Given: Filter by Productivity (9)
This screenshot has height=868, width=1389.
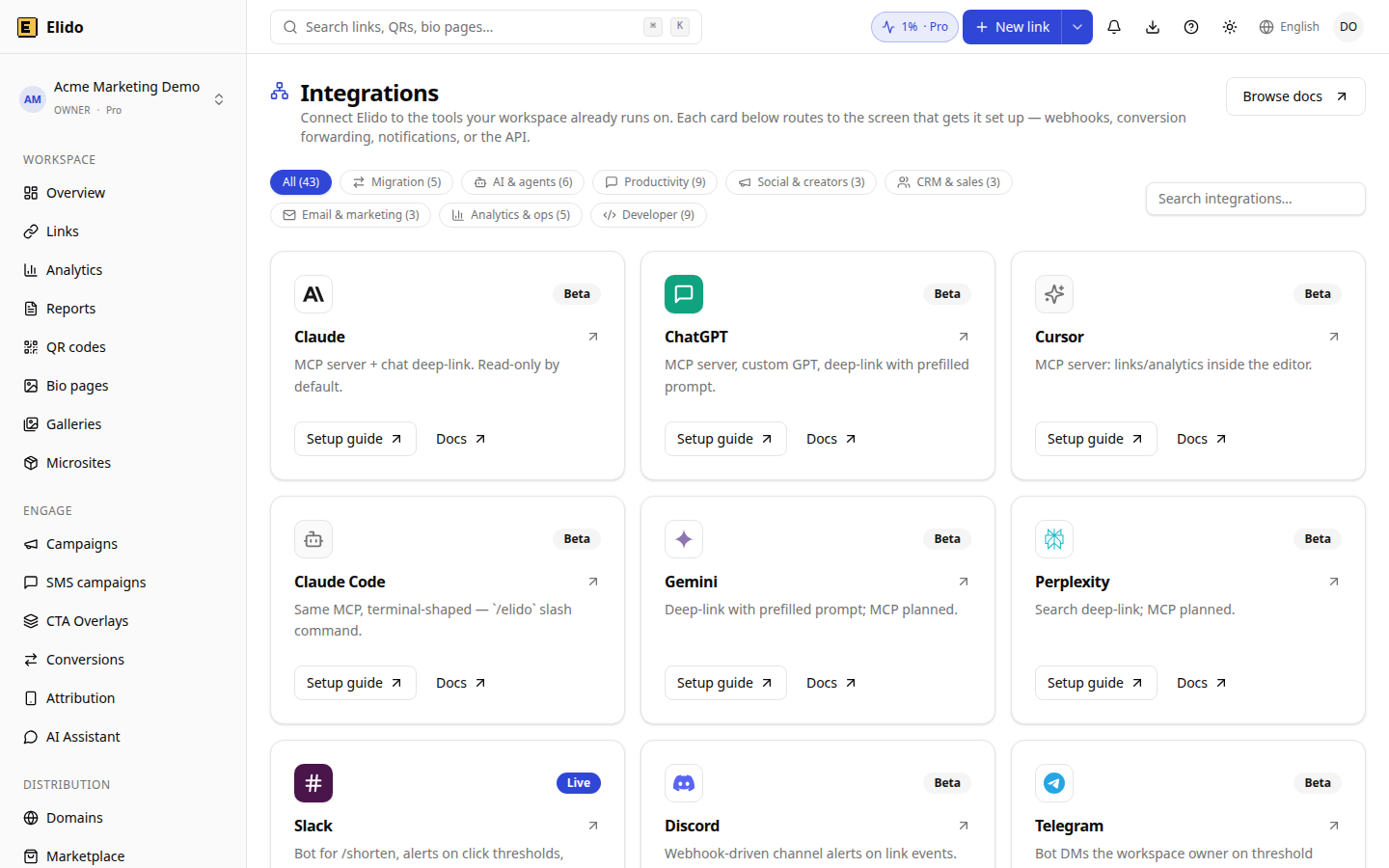Looking at the screenshot, I should pos(655,182).
